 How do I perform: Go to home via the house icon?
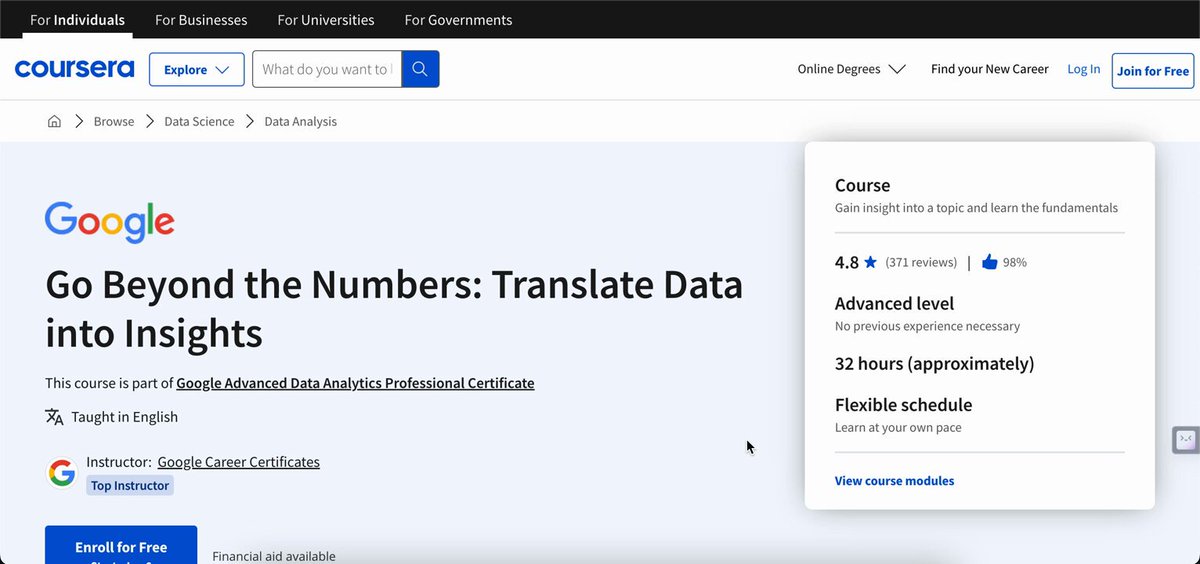coord(54,121)
